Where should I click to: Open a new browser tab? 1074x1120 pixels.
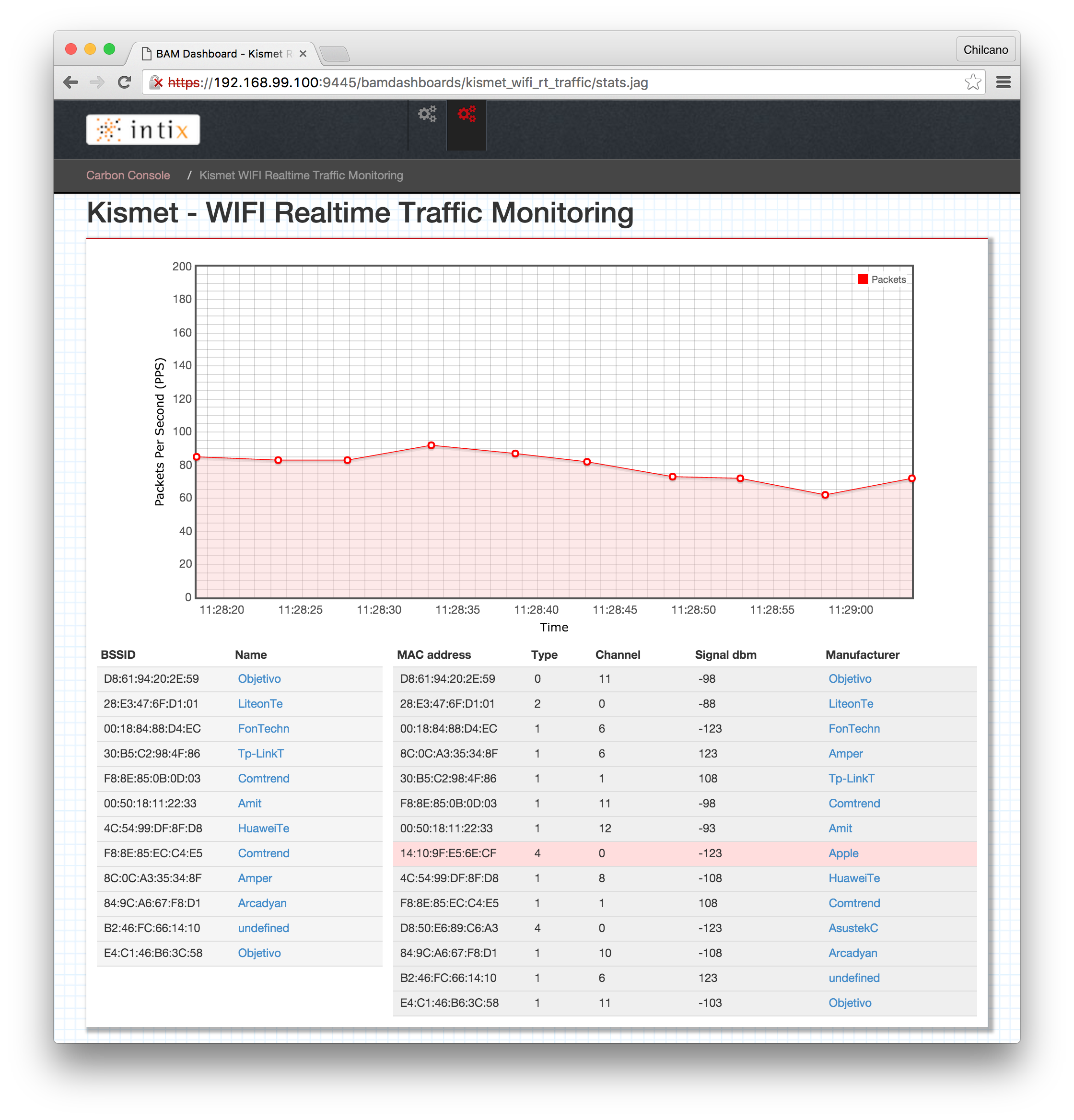(x=335, y=54)
